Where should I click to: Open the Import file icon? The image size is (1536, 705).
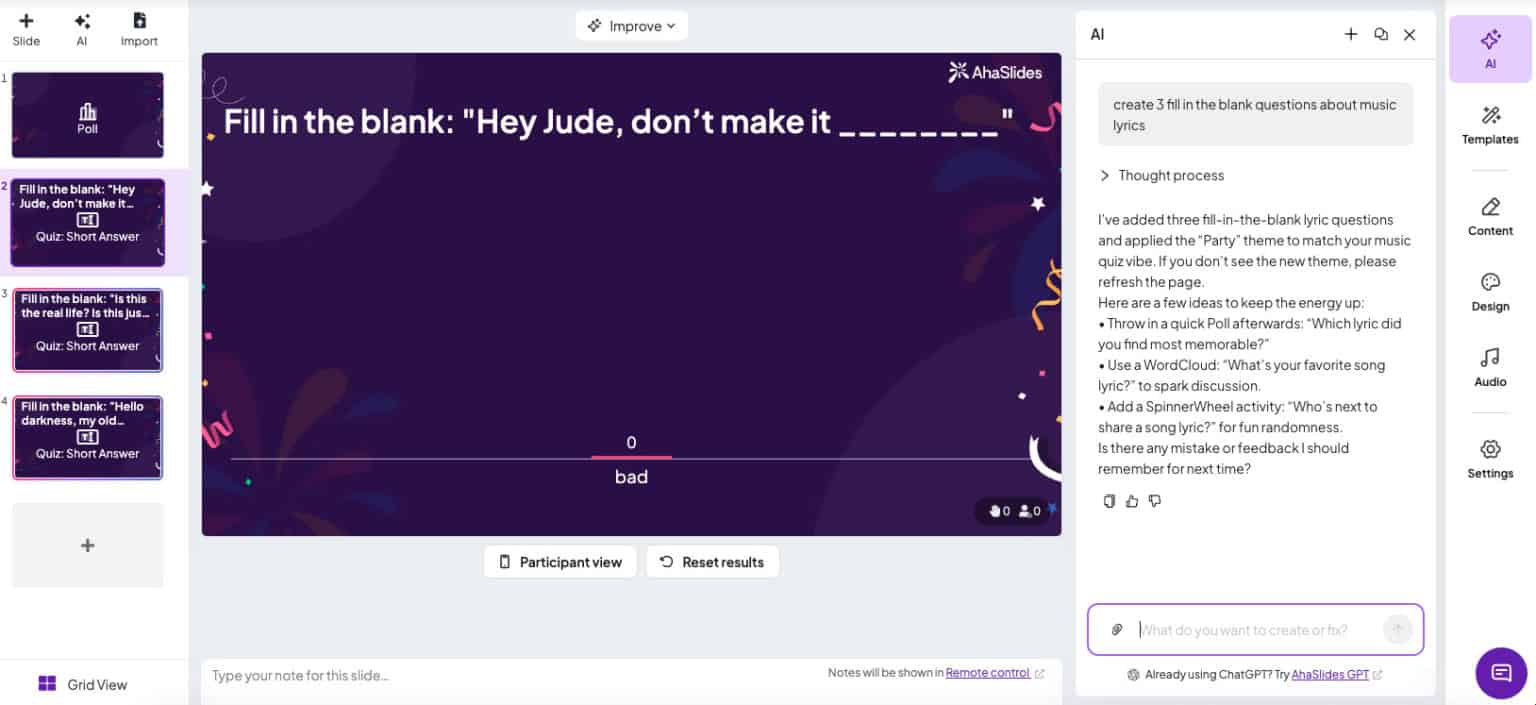139,21
